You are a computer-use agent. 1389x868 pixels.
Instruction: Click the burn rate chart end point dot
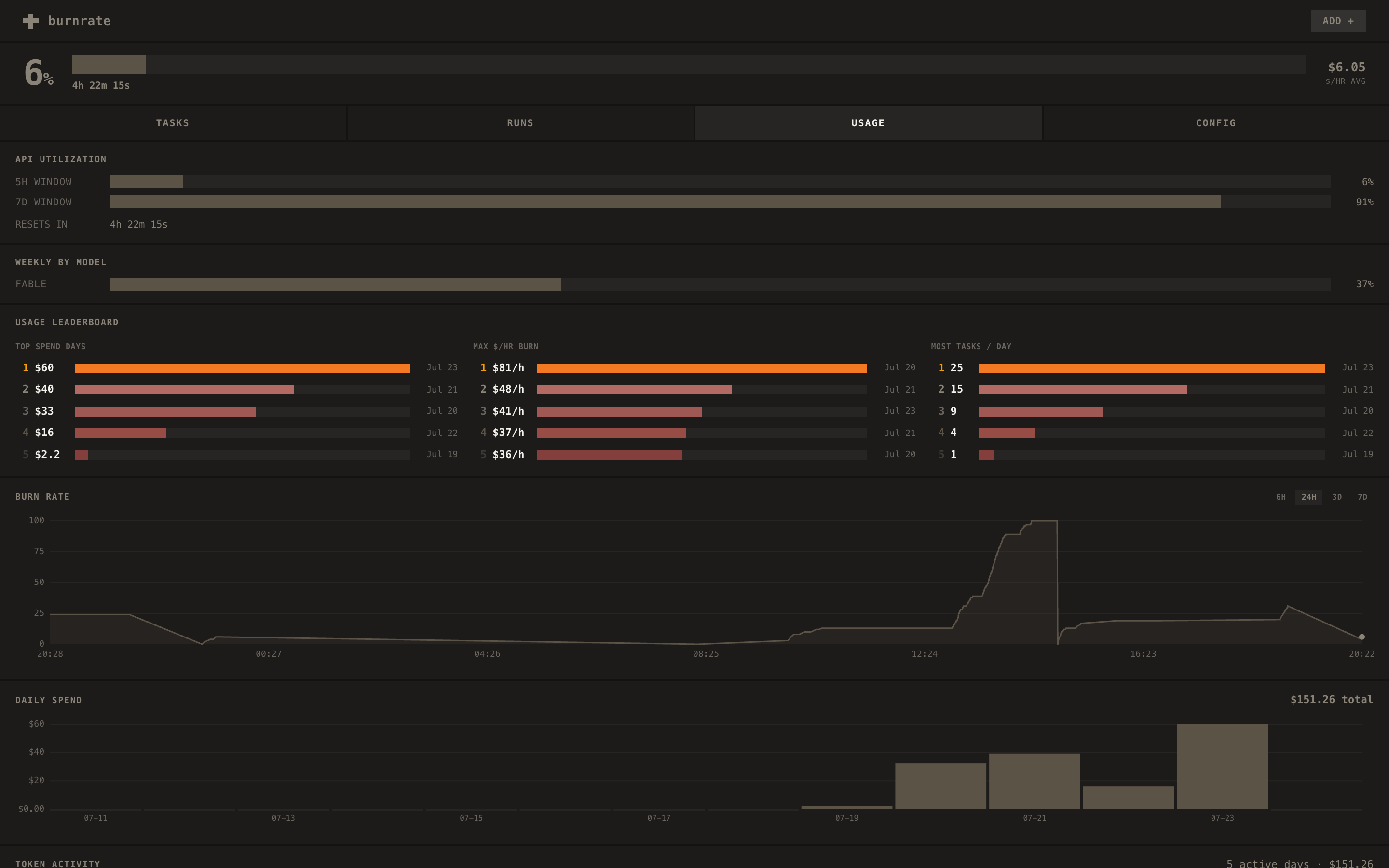click(x=1362, y=637)
